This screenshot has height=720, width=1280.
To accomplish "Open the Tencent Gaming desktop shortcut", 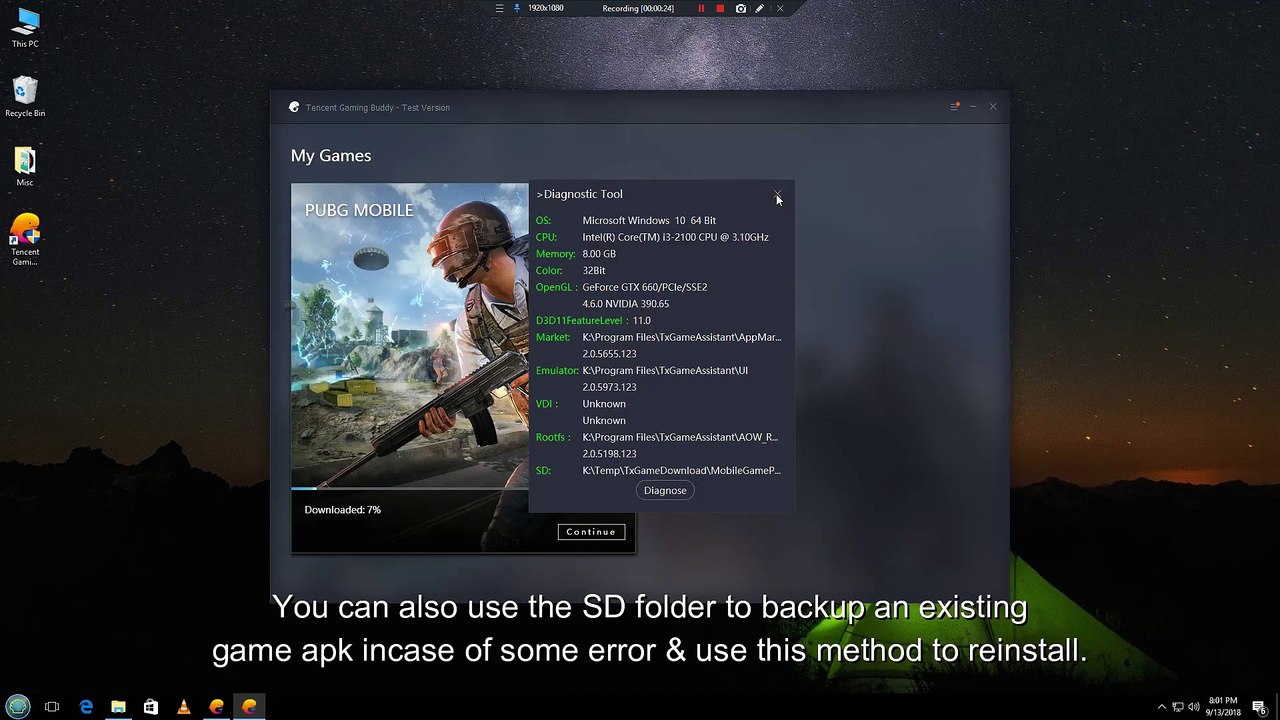I will click(25, 240).
